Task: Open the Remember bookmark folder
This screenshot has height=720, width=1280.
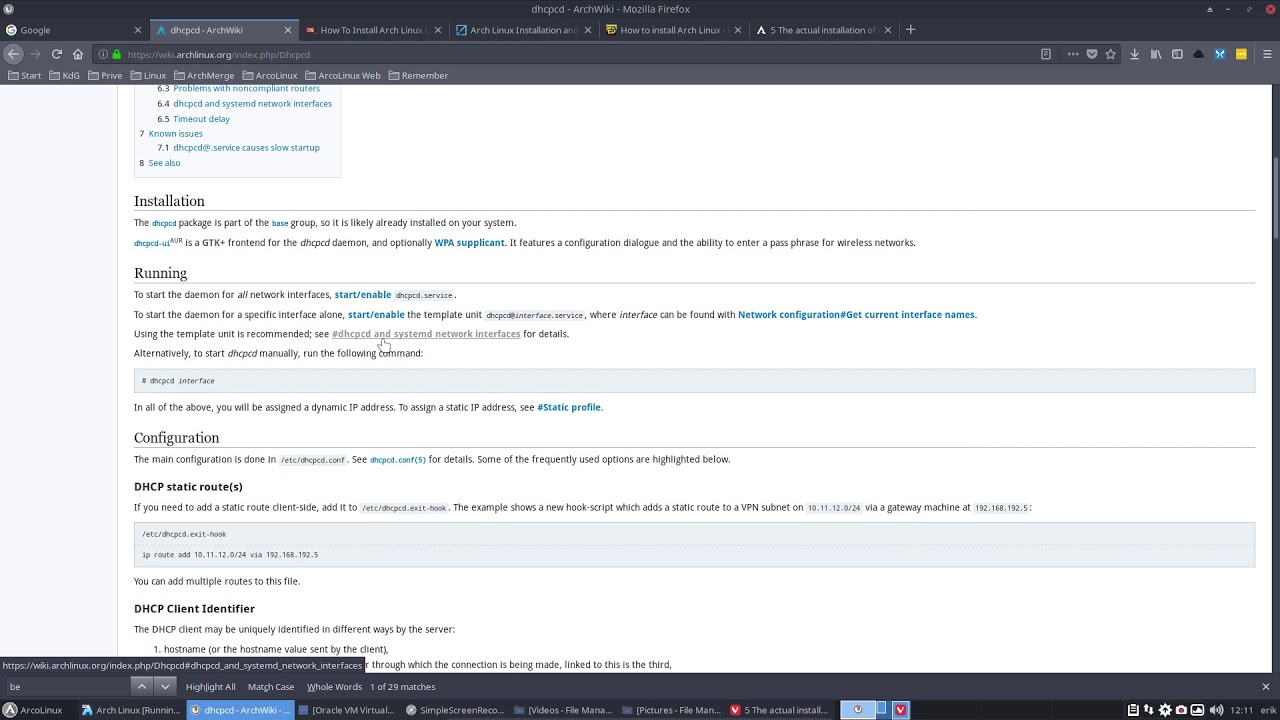Action: [418, 75]
